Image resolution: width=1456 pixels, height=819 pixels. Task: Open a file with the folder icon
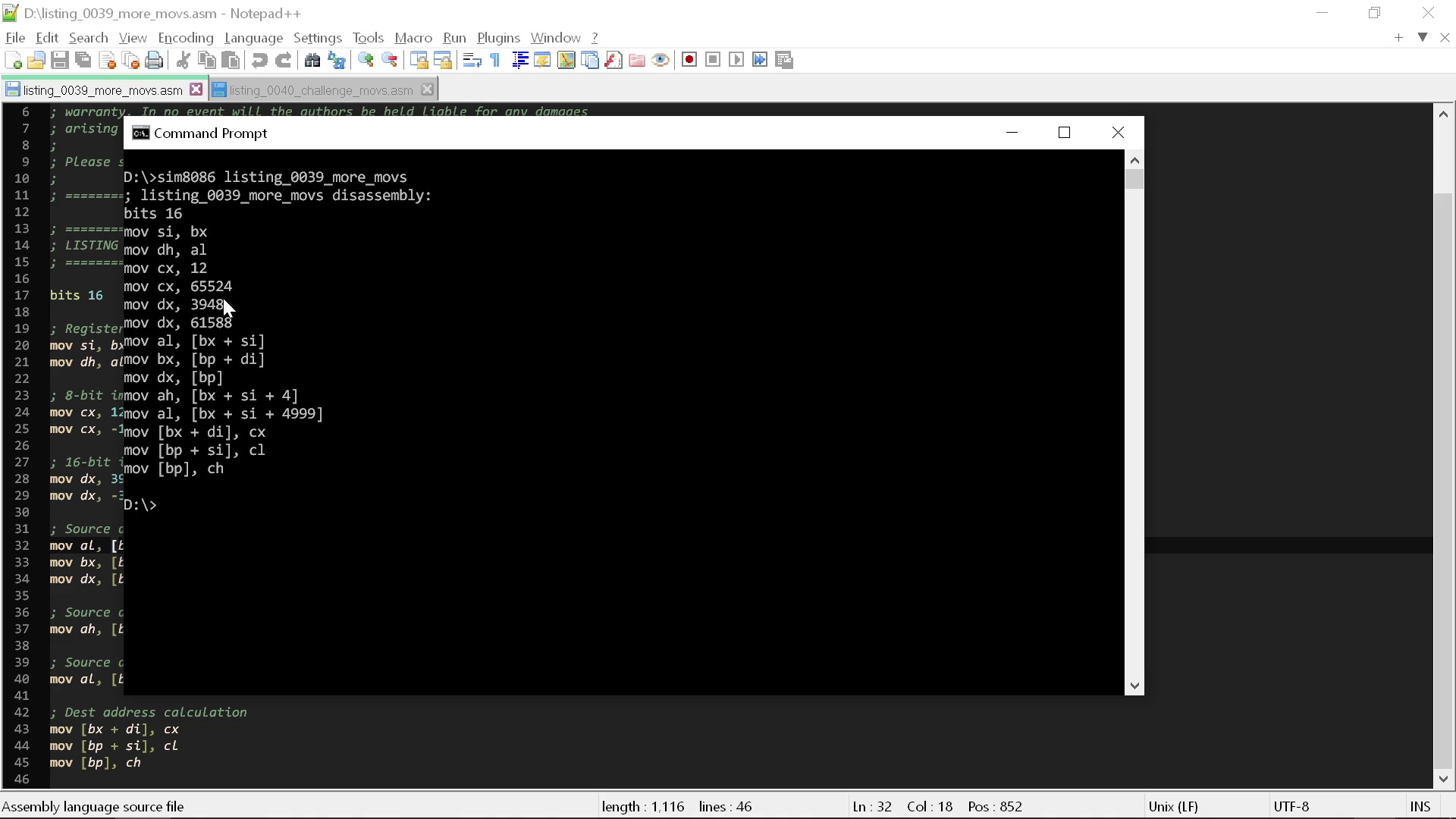pyautogui.click(x=36, y=60)
